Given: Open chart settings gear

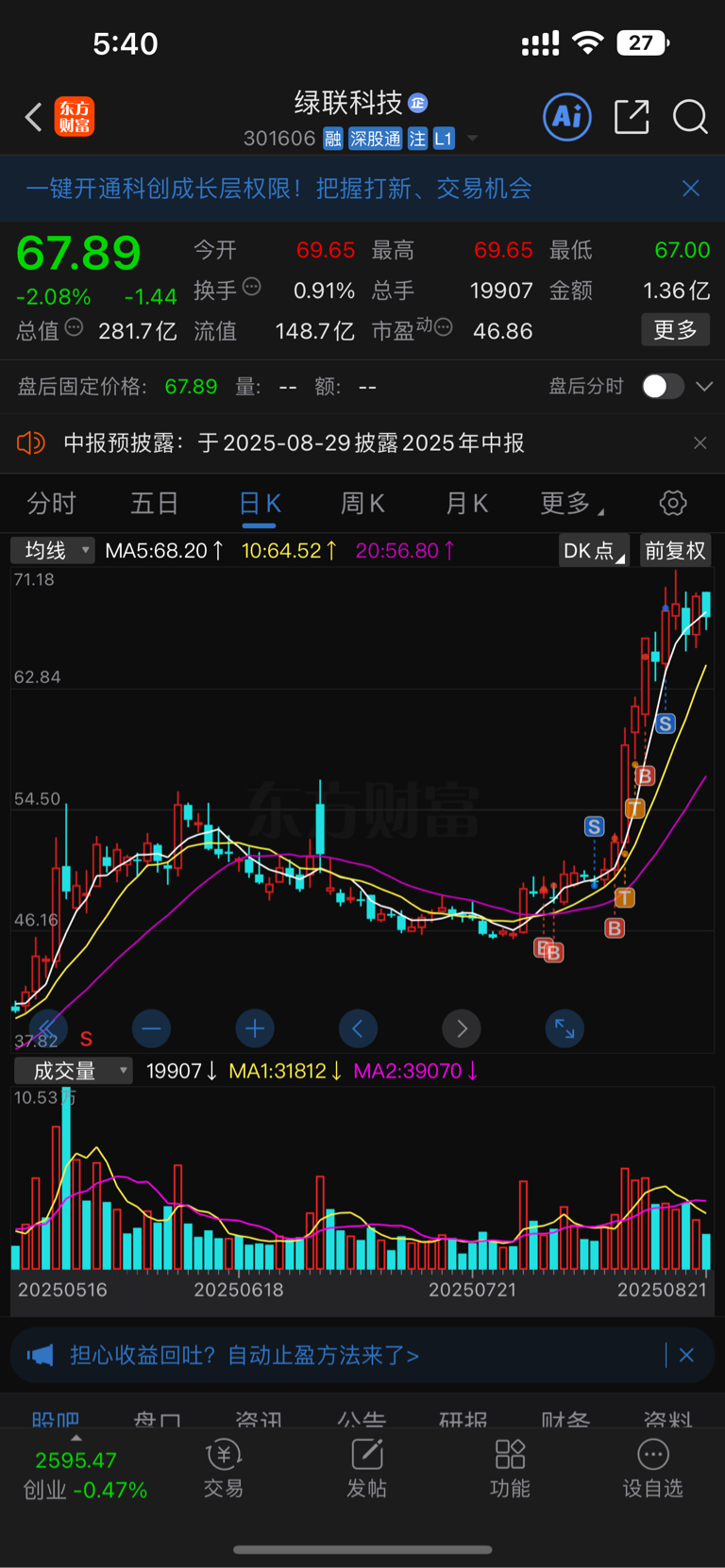Looking at the screenshot, I should pos(673,503).
